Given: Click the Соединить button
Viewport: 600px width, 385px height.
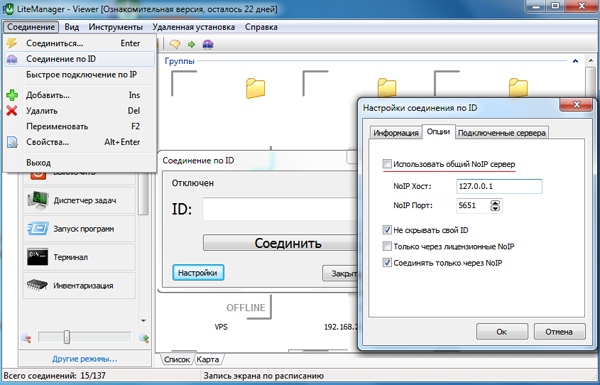Looking at the screenshot, I should (280, 243).
